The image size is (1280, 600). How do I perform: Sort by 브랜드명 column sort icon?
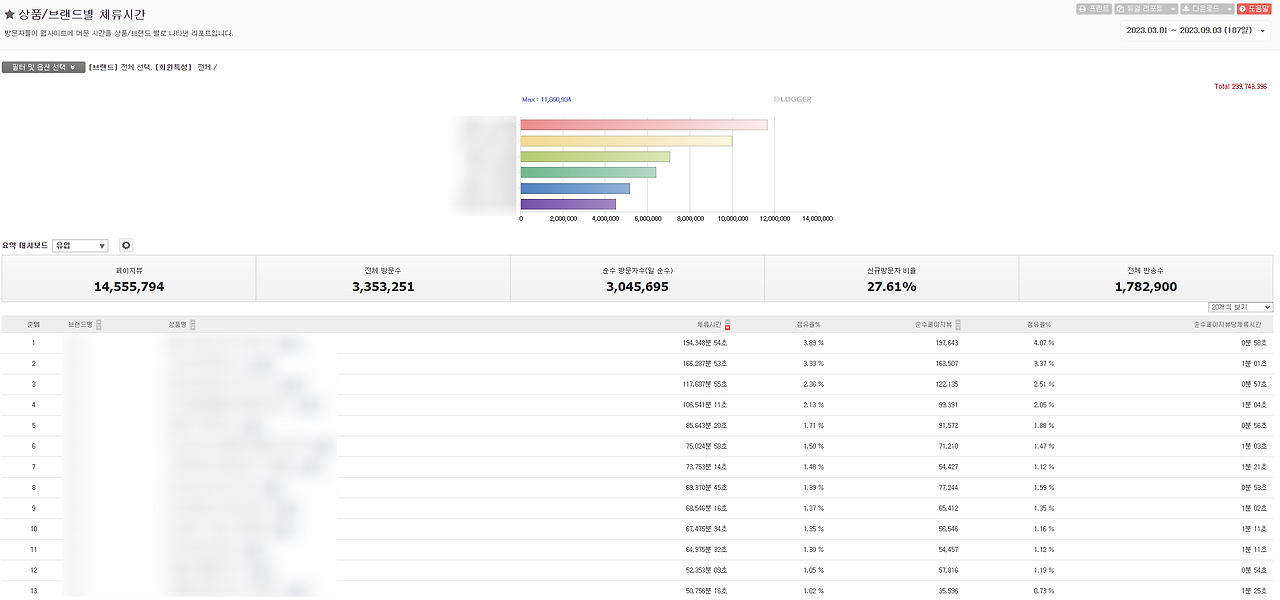99,325
